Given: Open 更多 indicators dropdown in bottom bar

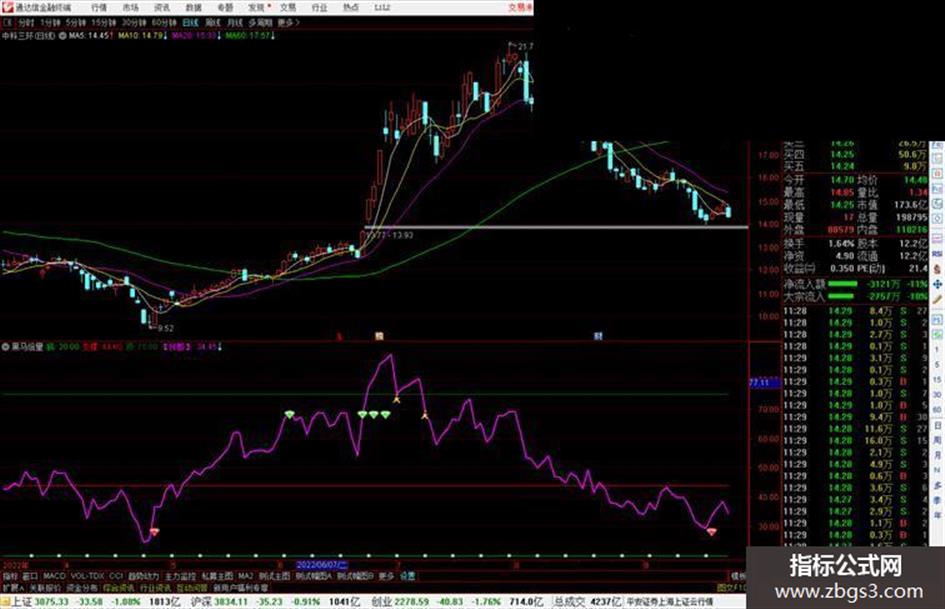Looking at the screenshot, I should [x=387, y=576].
